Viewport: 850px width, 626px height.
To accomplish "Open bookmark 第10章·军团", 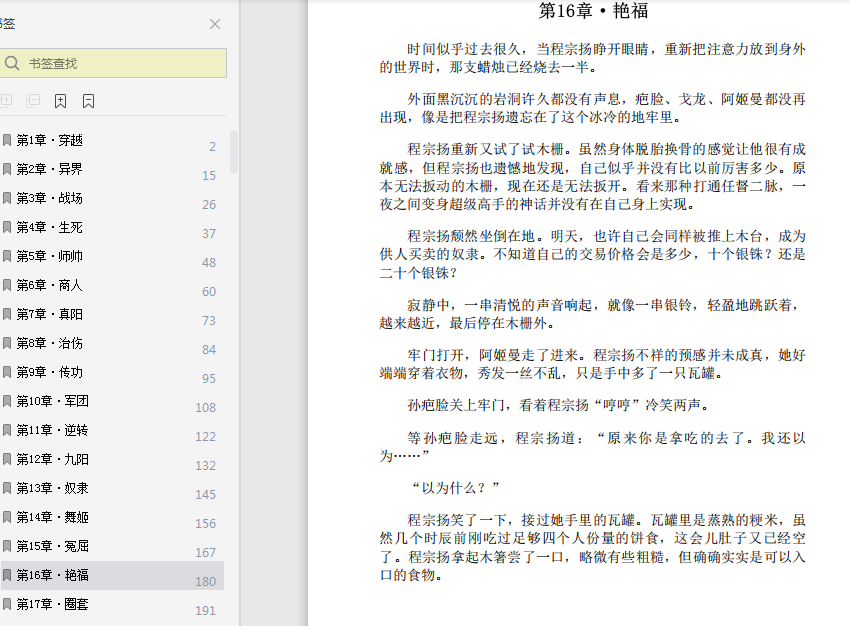I will point(112,401).
